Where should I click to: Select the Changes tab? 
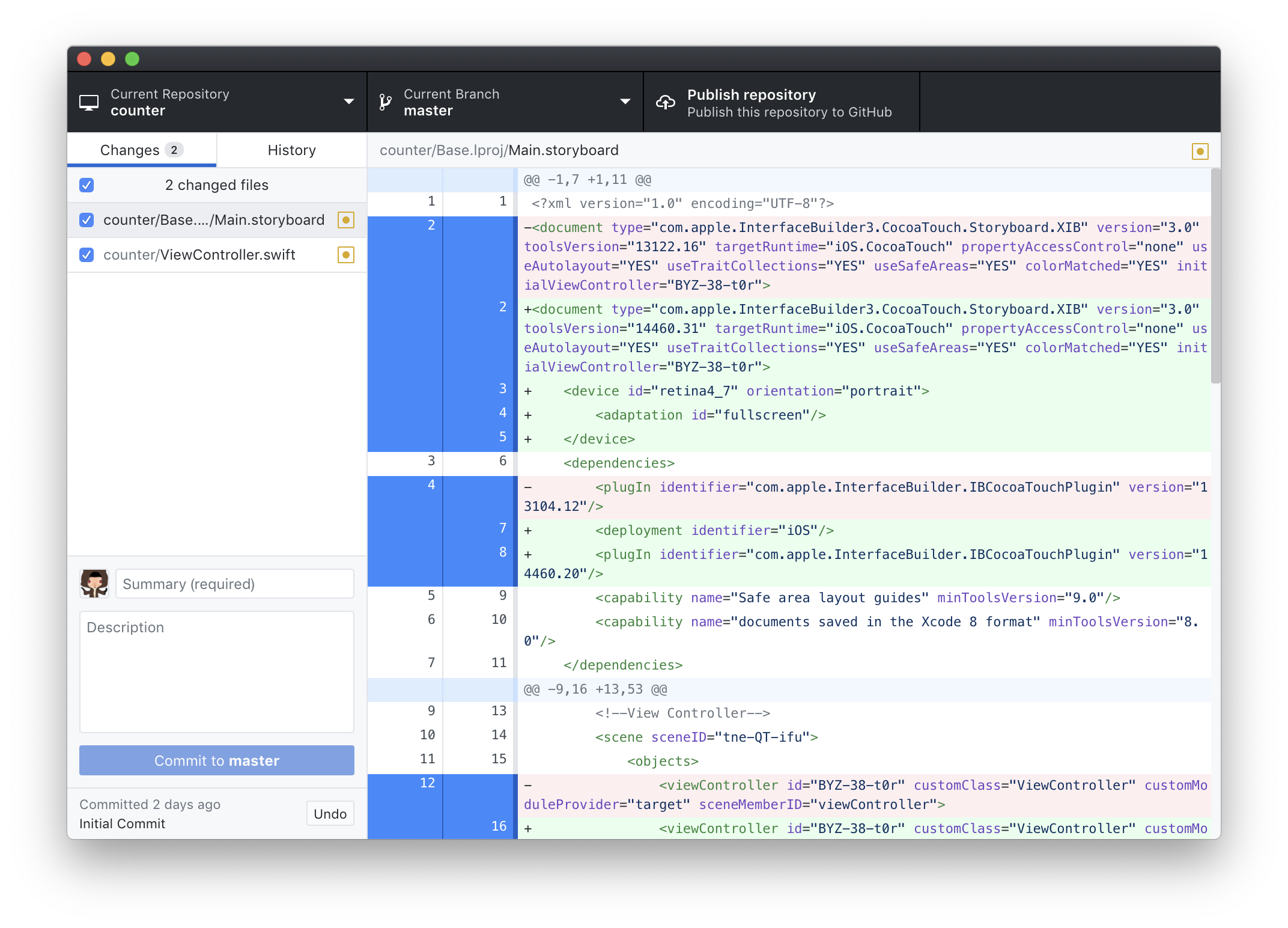coord(141,150)
